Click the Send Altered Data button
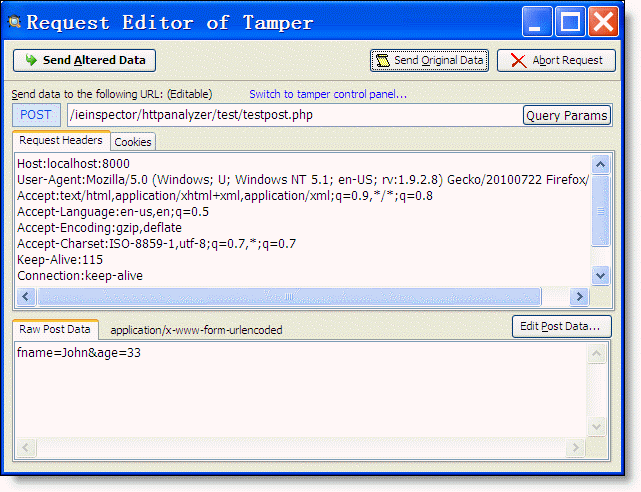Image resolution: width=641 pixels, height=492 pixels. [x=84, y=60]
